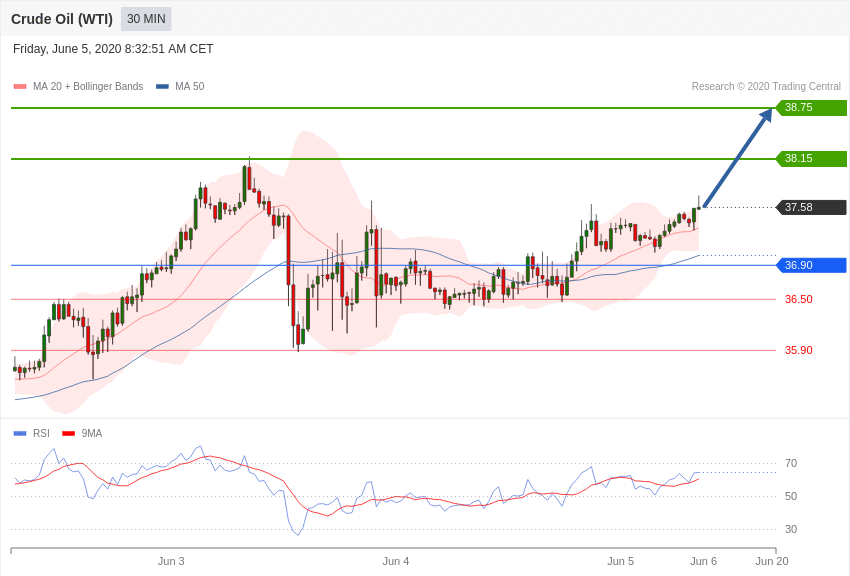Image resolution: width=850 pixels, height=576 pixels.
Task: Click the 36.90 blue pivot price tag
Action: 812,265
